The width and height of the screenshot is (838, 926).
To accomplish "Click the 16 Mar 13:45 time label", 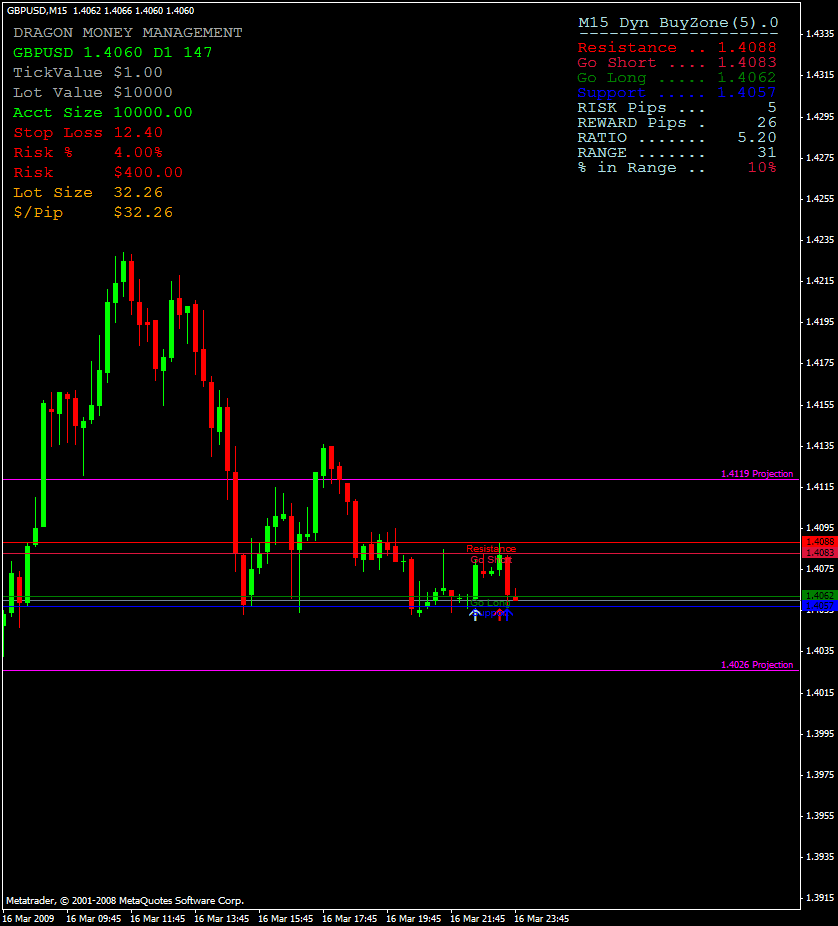I will coord(221,918).
